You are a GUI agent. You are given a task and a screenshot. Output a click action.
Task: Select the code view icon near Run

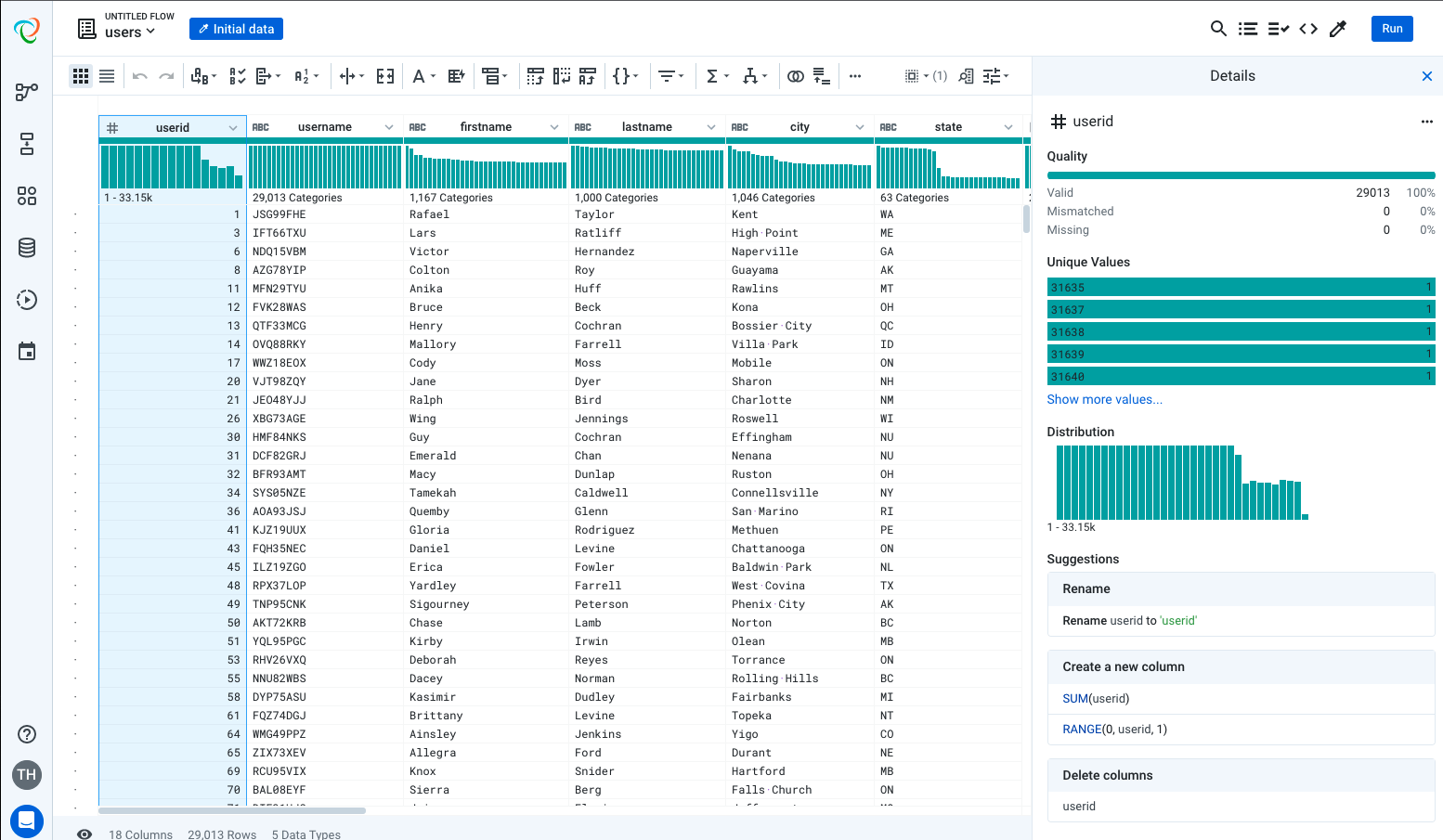pos(1307,29)
